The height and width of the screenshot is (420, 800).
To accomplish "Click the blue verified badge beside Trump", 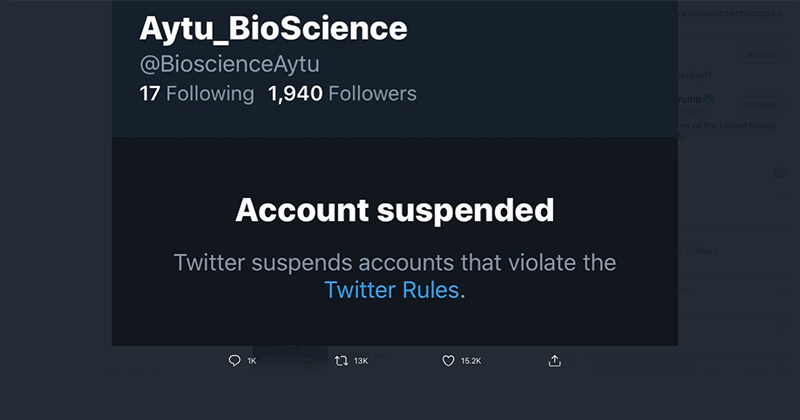I will pos(708,100).
